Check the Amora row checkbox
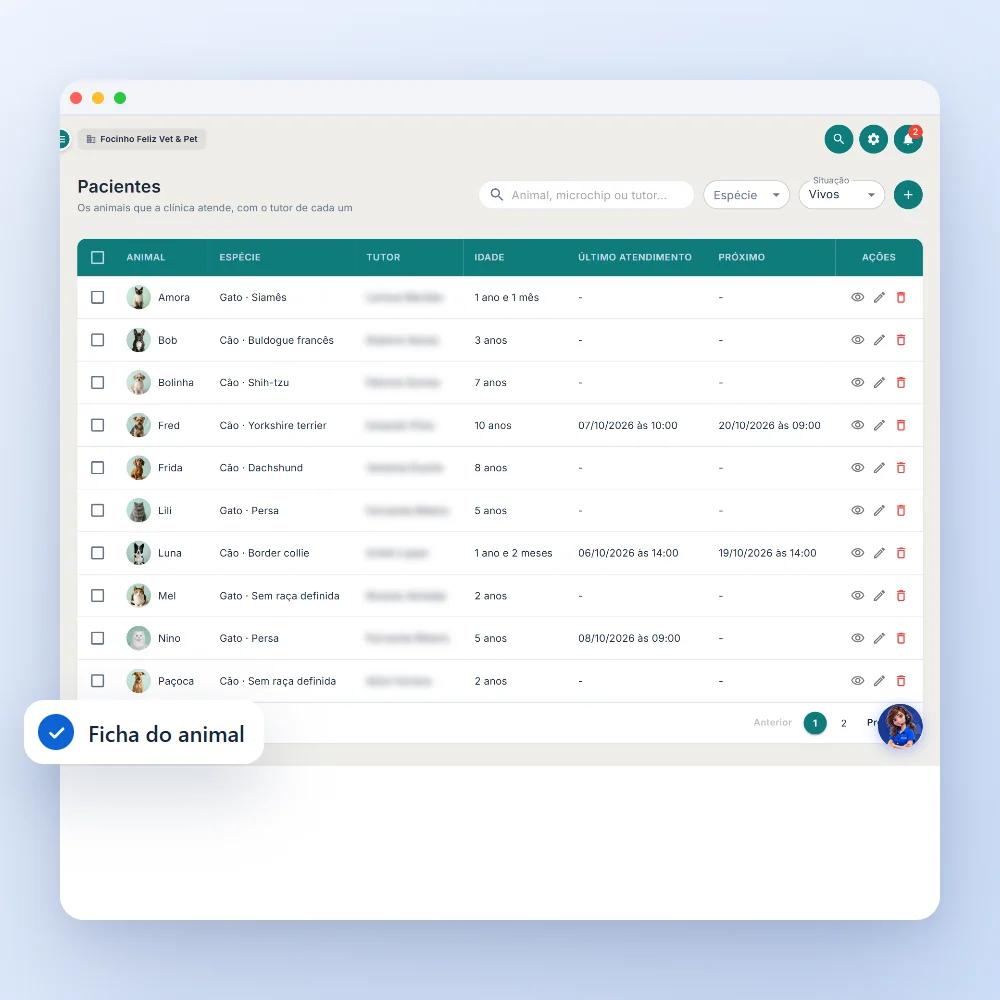The width and height of the screenshot is (1000, 1000). [x=98, y=297]
